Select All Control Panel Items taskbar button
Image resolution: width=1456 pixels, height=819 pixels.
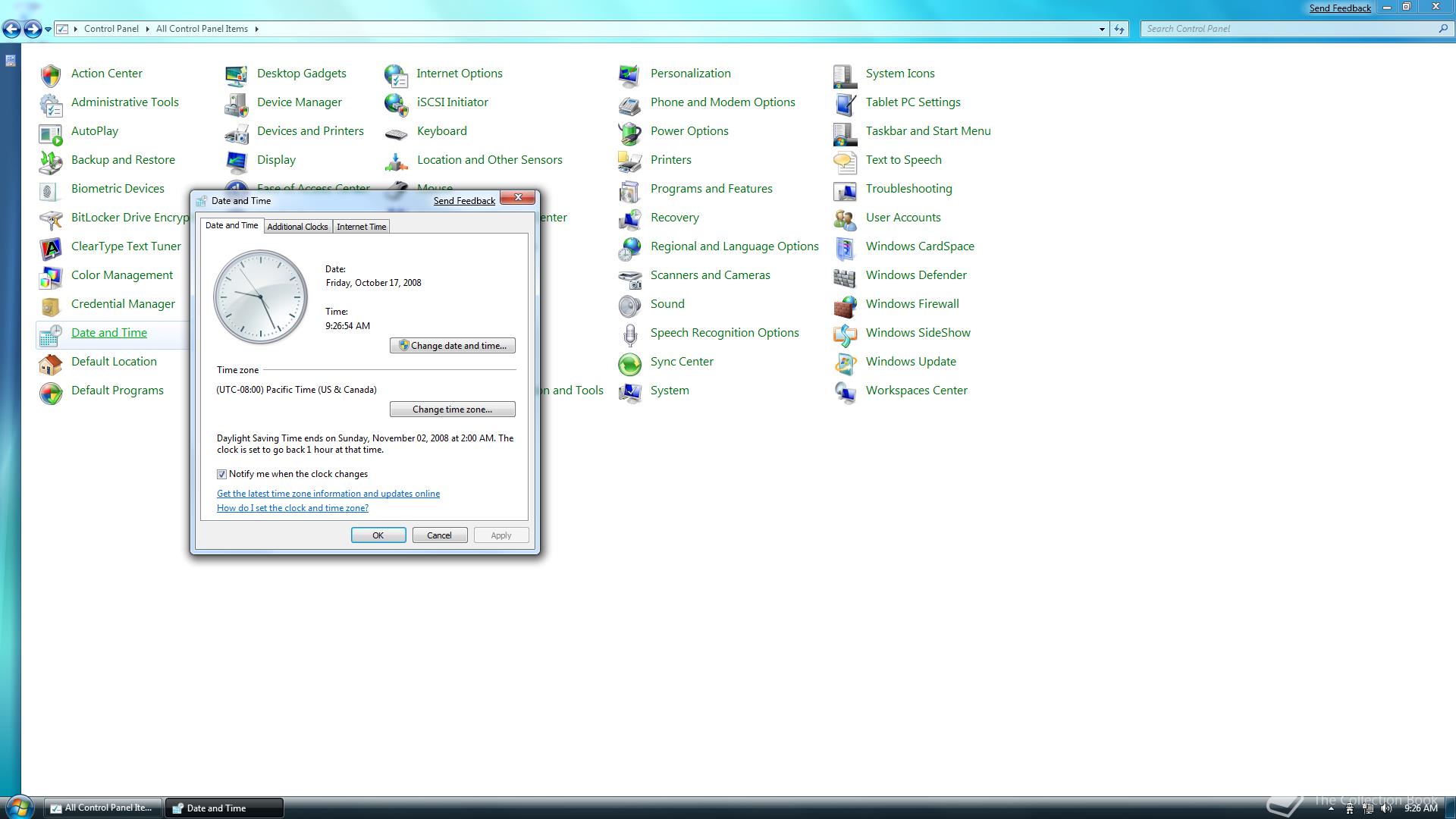(102, 808)
